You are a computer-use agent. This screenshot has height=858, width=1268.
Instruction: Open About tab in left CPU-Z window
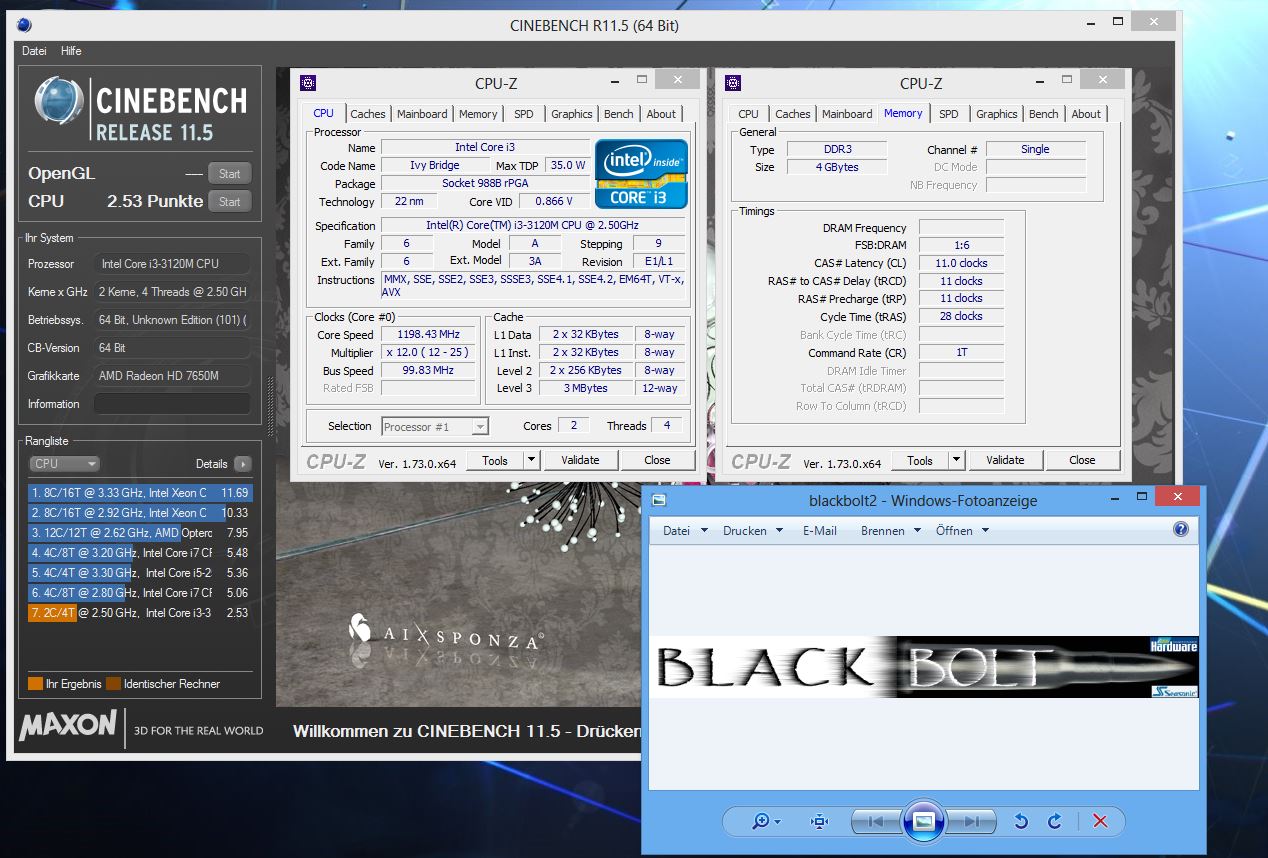click(x=661, y=114)
